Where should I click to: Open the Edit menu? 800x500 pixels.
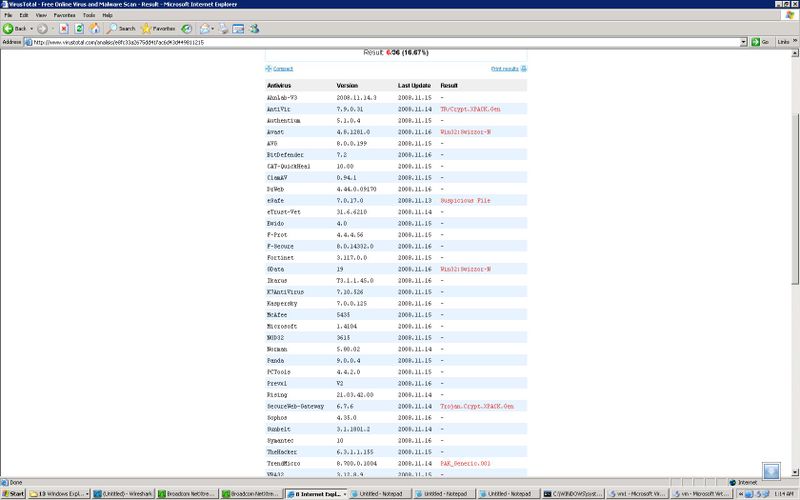pos(24,15)
